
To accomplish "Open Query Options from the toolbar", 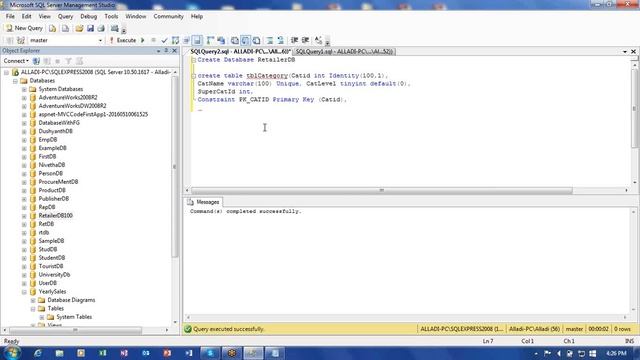I will (187, 40).
